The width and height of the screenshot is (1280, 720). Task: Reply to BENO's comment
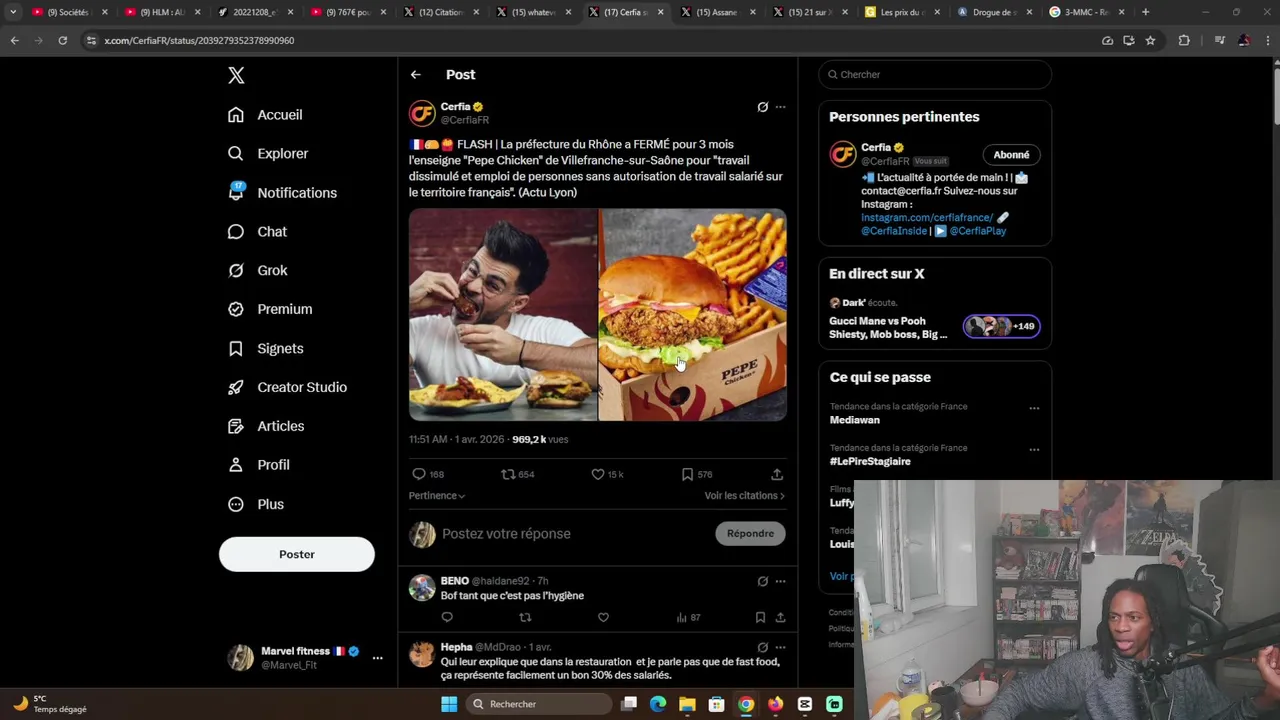coord(447,618)
